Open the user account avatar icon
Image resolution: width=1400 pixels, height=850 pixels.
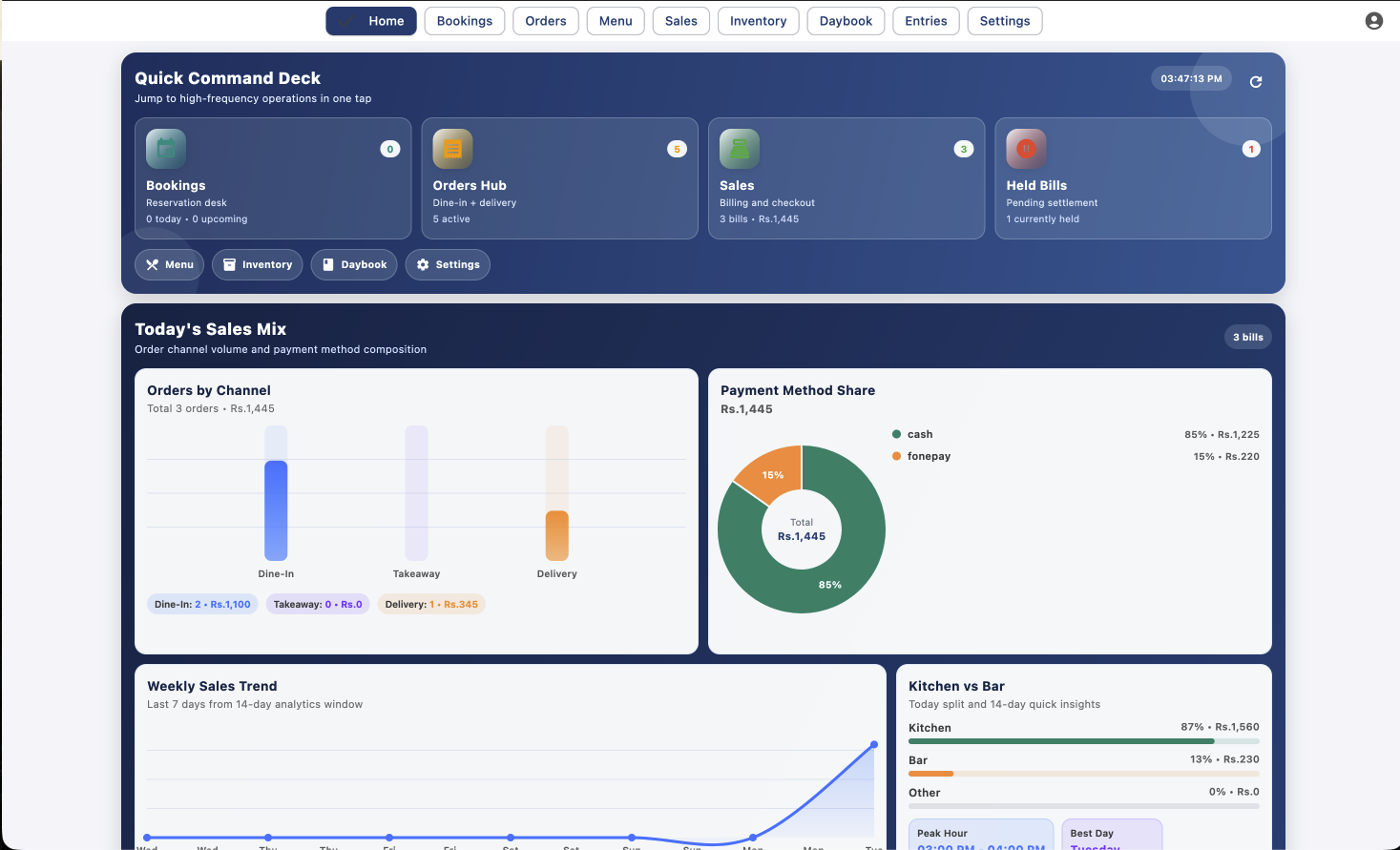tap(1374, 21)
